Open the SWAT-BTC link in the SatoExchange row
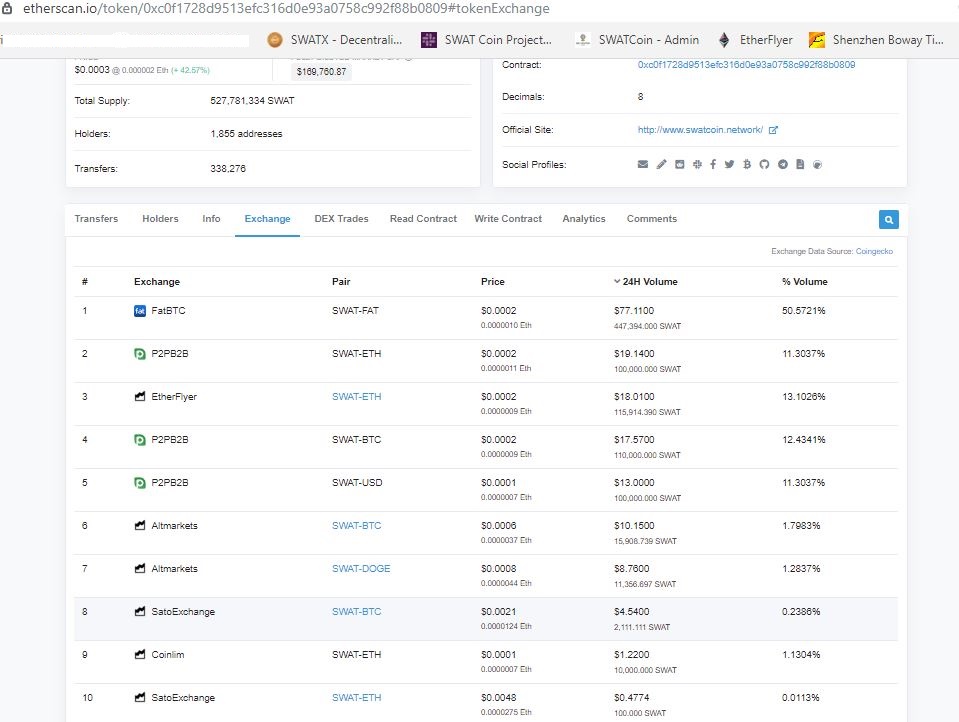The image size is (959, 722). (x=357, y=611)
